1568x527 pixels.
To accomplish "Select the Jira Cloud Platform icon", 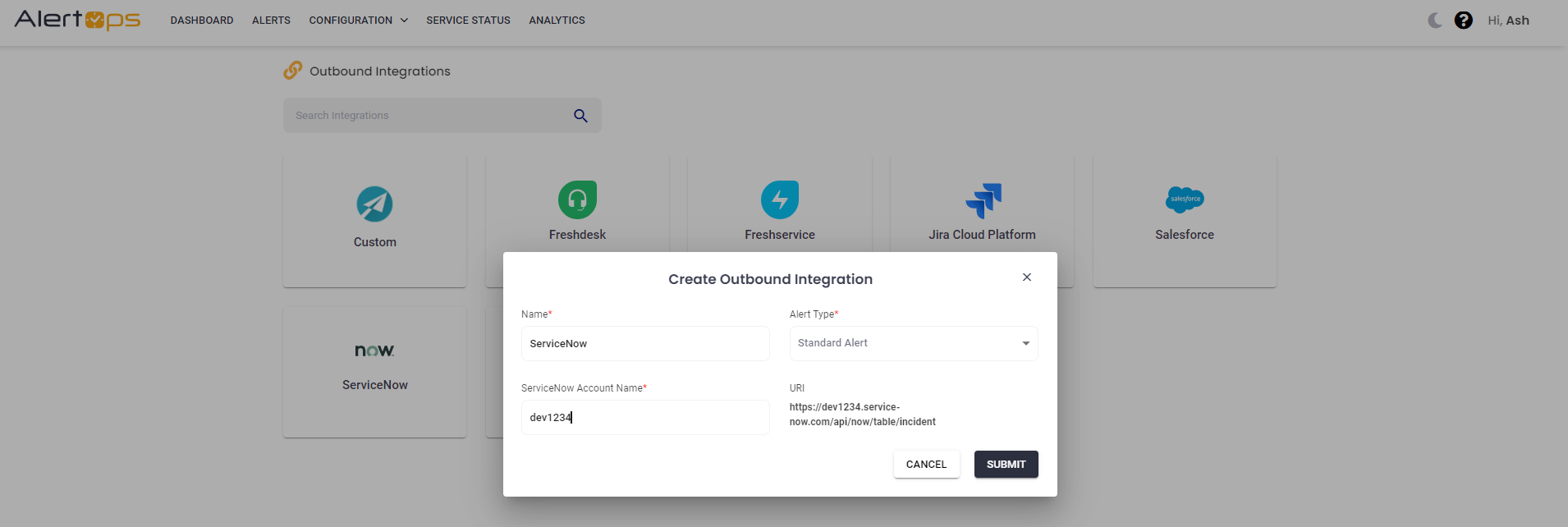I will (x=983, y=200).
